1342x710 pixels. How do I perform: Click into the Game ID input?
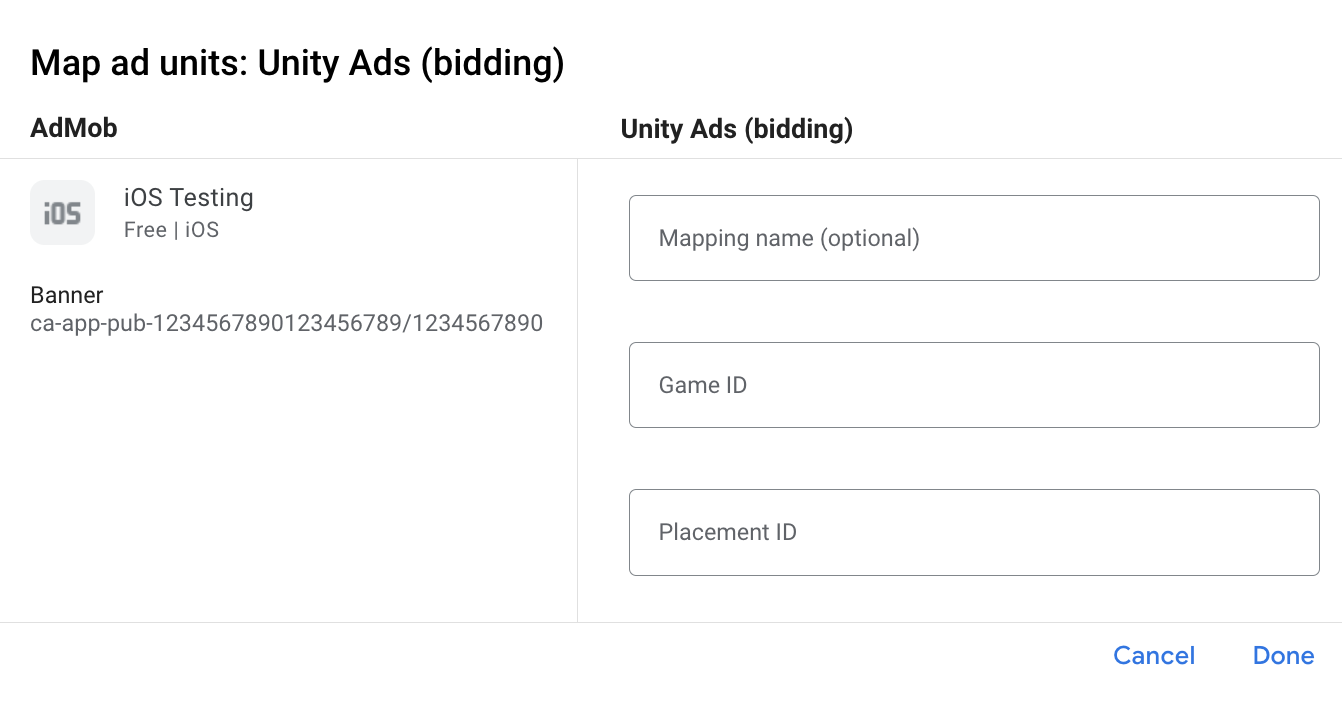(973, 385)
